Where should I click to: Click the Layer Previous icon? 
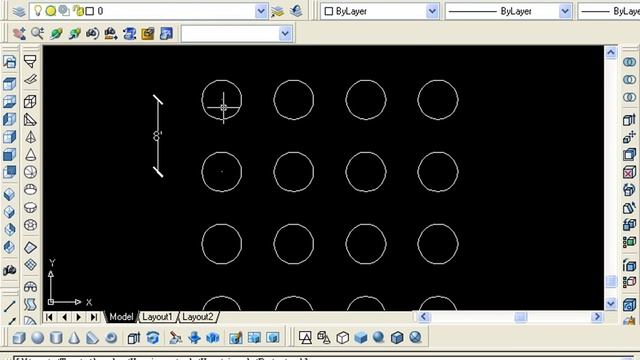pyautogui.click(x=296, y=11)
